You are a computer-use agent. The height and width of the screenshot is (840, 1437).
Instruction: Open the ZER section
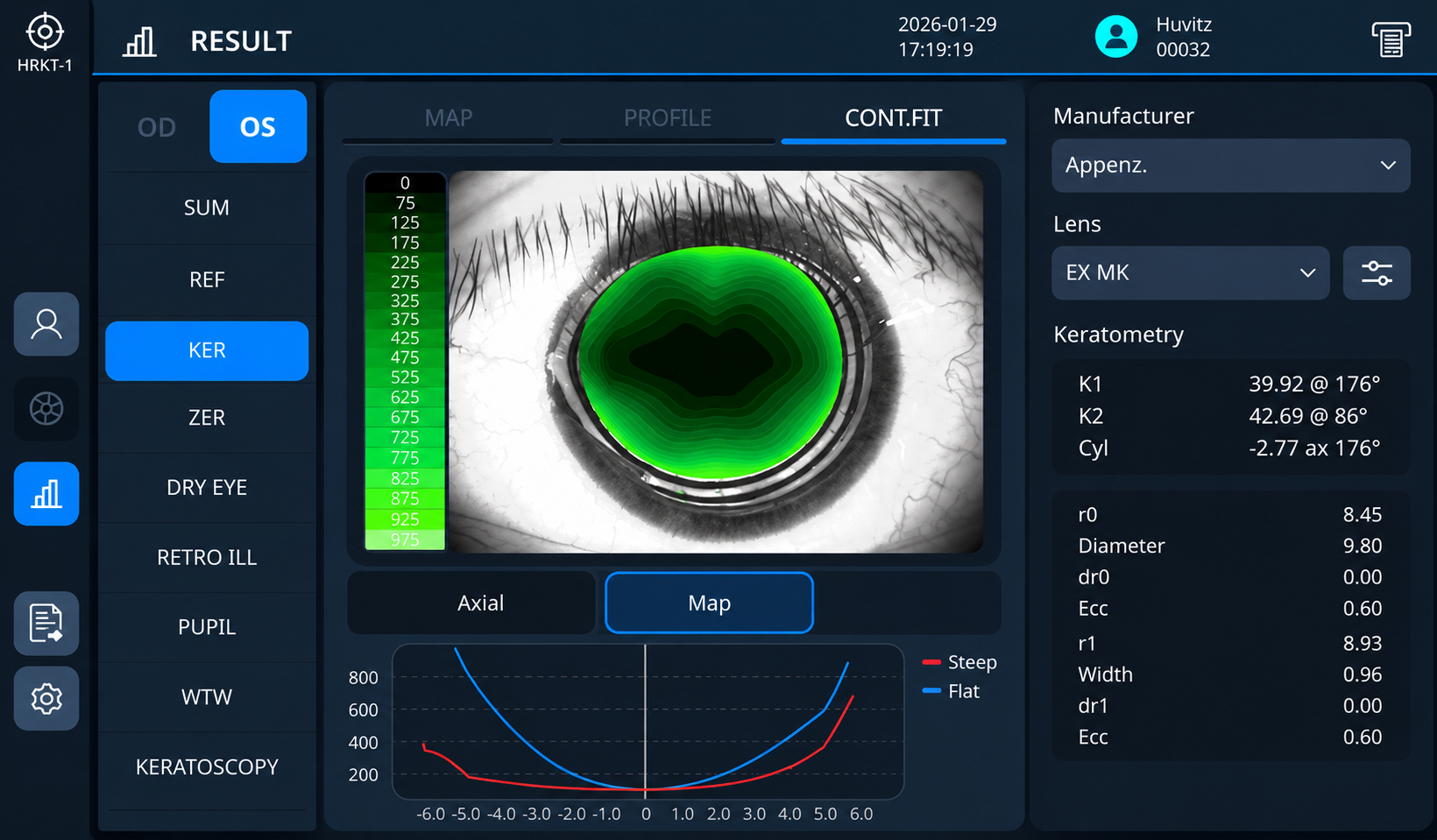tap(207, 418)
